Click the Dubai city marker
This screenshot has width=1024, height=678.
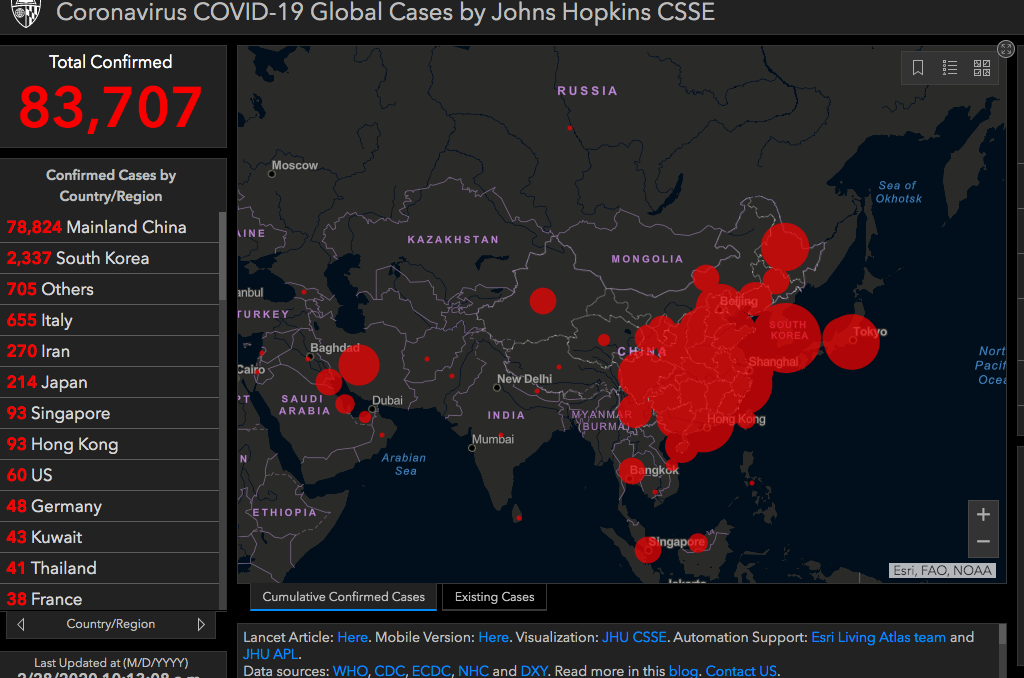coord(372,410)
